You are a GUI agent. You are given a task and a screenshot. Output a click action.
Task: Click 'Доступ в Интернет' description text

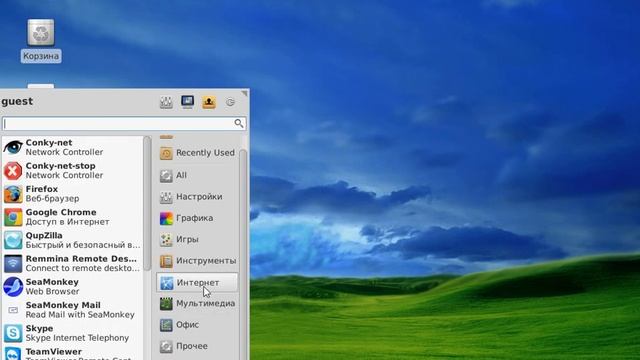tap(67, 222)
